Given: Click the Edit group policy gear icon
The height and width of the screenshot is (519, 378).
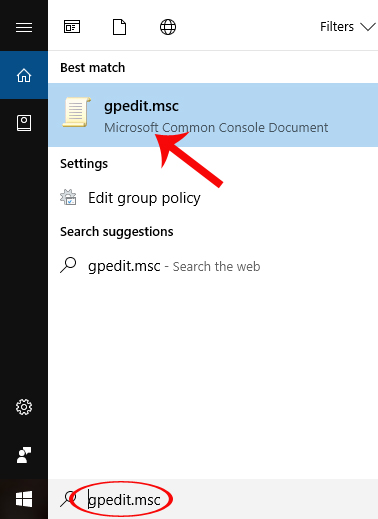Looking at the screenshot, I should coord(68,197).
